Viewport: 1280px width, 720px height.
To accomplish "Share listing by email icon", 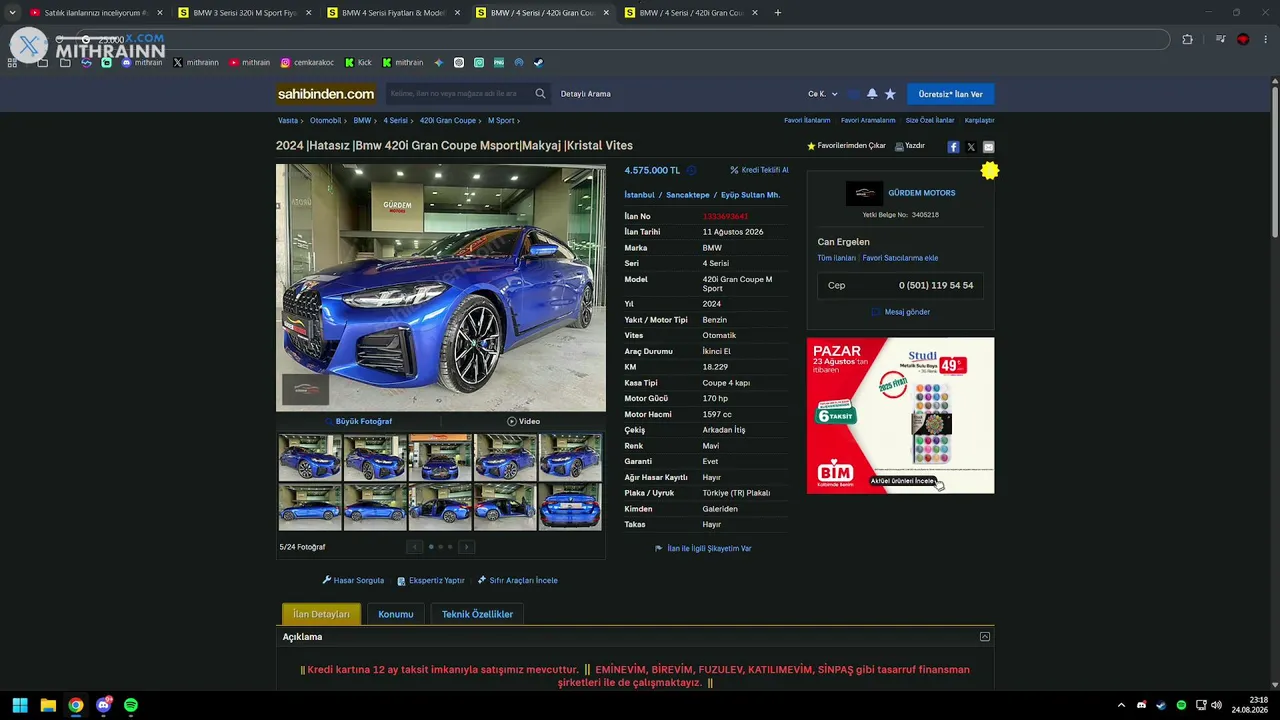I will (x=989, y=147).
